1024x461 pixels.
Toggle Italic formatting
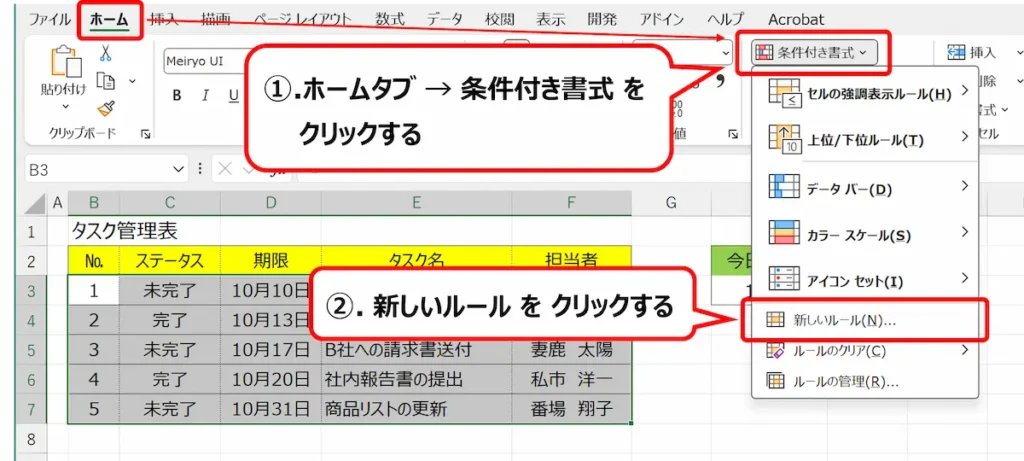(205, 96)
